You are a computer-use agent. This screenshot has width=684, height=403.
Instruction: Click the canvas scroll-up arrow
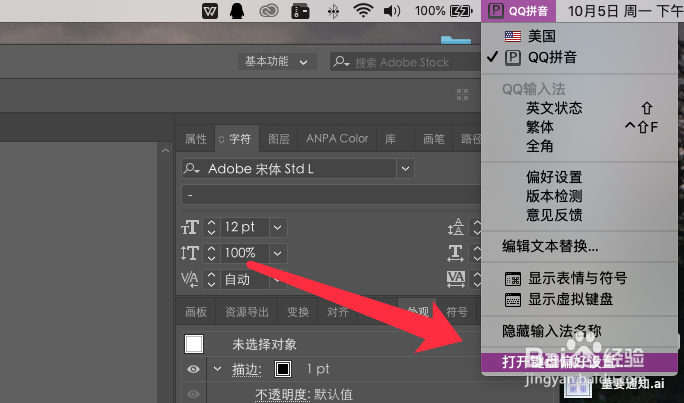coord(165,151)
